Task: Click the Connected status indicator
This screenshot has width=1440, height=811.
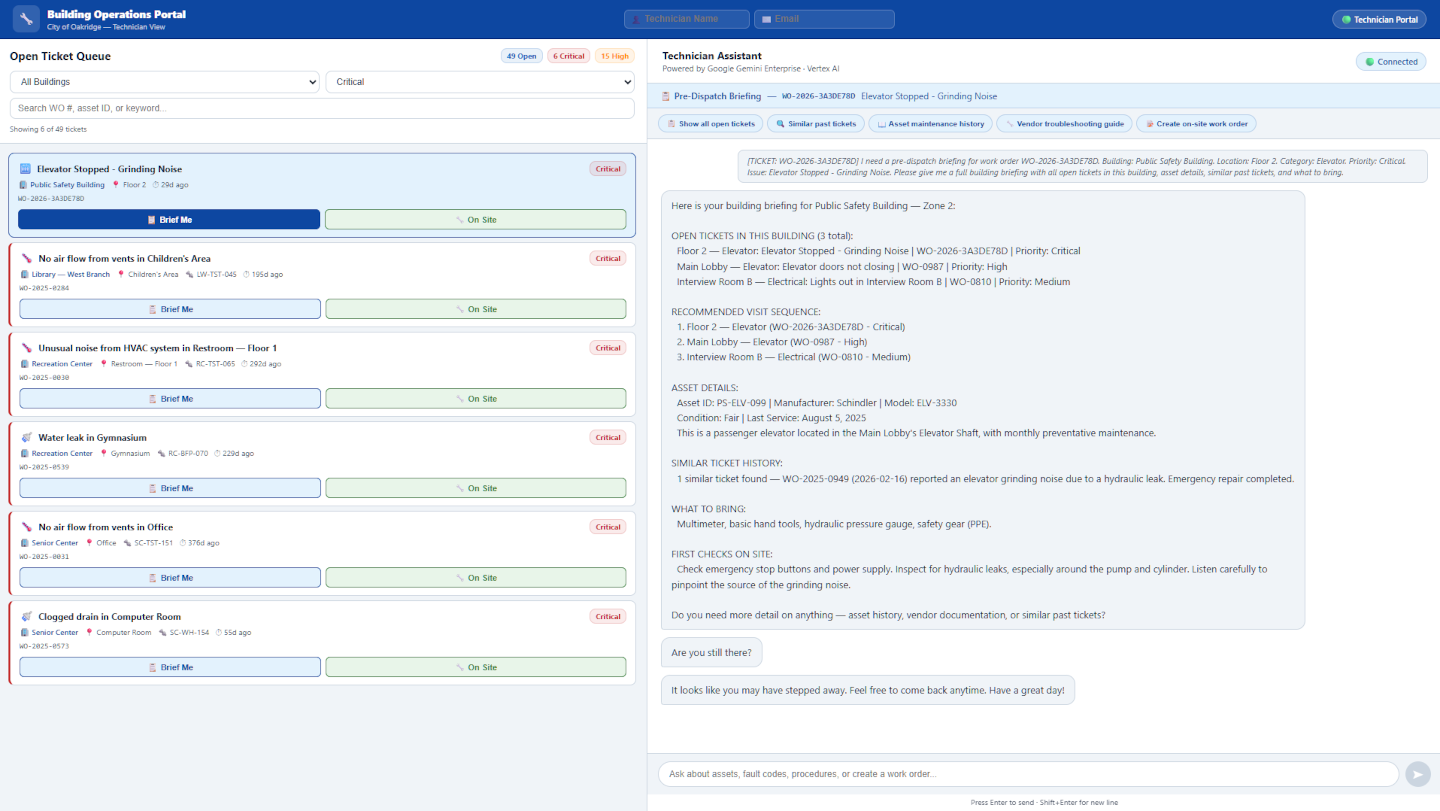Action: coord(1392,62)
